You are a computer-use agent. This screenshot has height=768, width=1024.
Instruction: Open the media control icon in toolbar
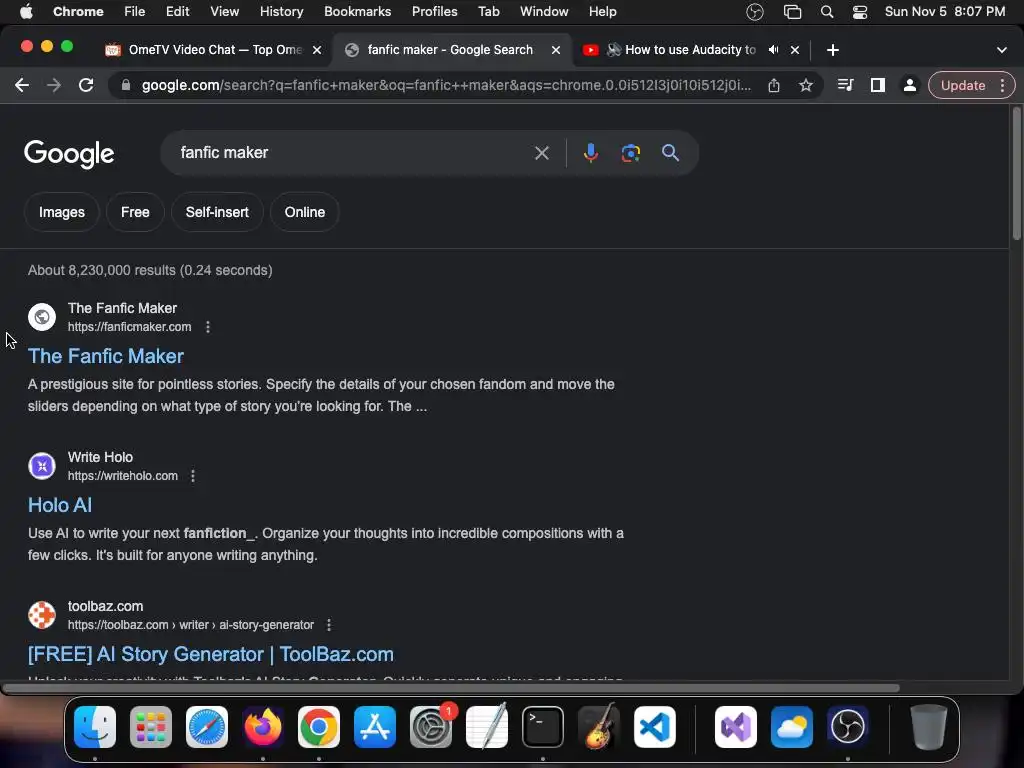[x=846, y=86]
